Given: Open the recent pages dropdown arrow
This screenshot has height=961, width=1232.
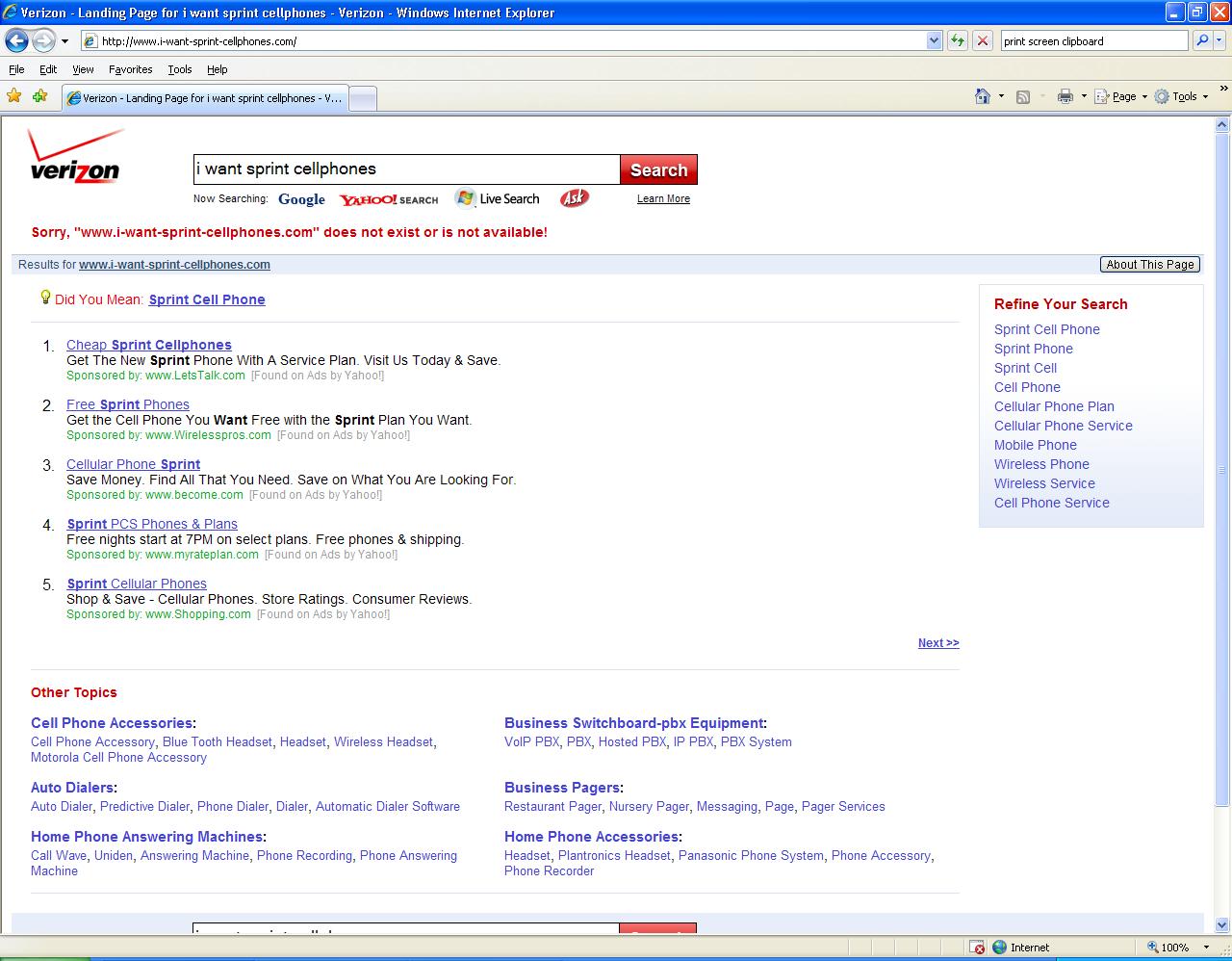Looking at the screenshot, I should point(64,41).
